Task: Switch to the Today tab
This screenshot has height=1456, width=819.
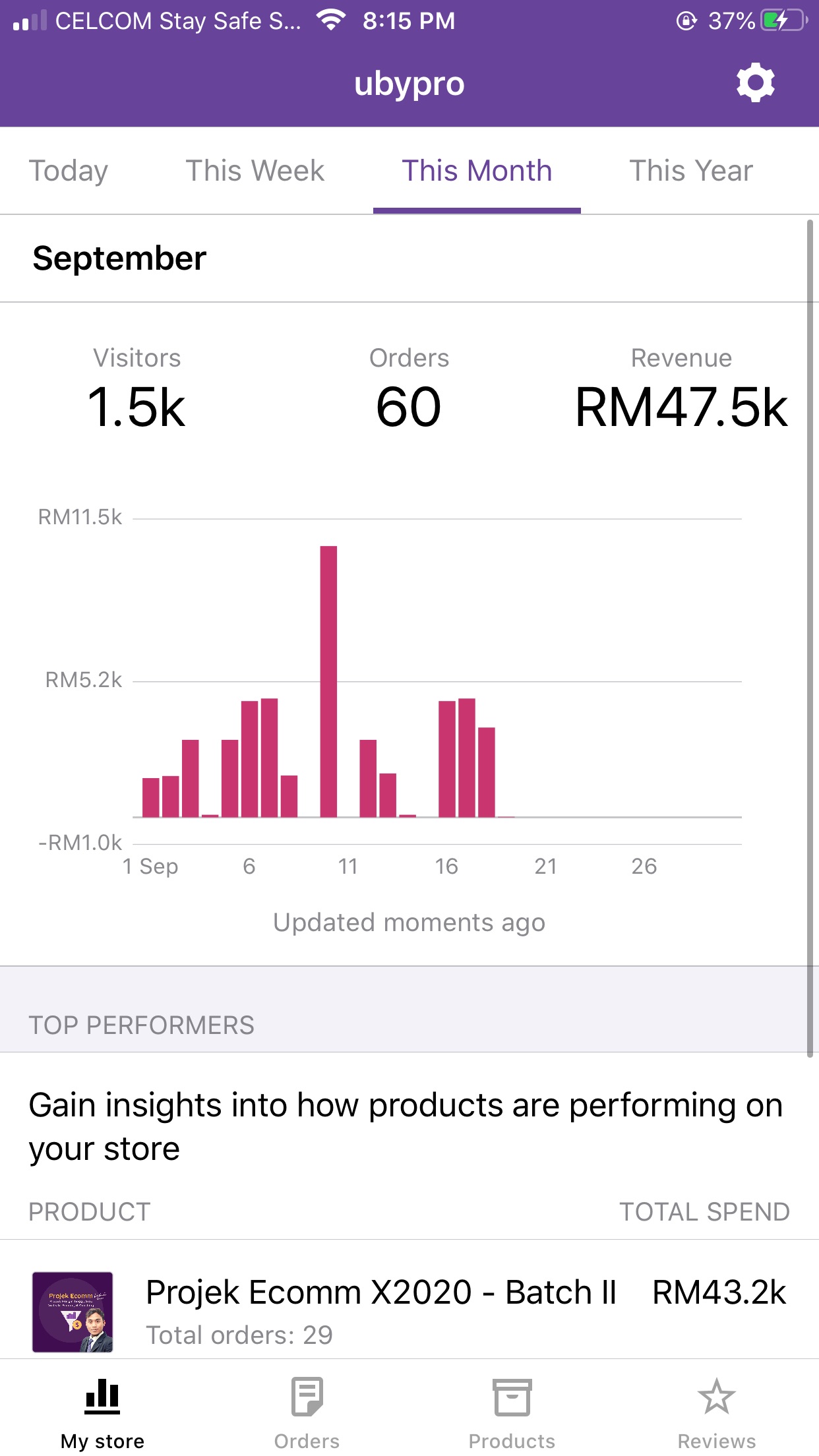Action: [x=69, y=171]
